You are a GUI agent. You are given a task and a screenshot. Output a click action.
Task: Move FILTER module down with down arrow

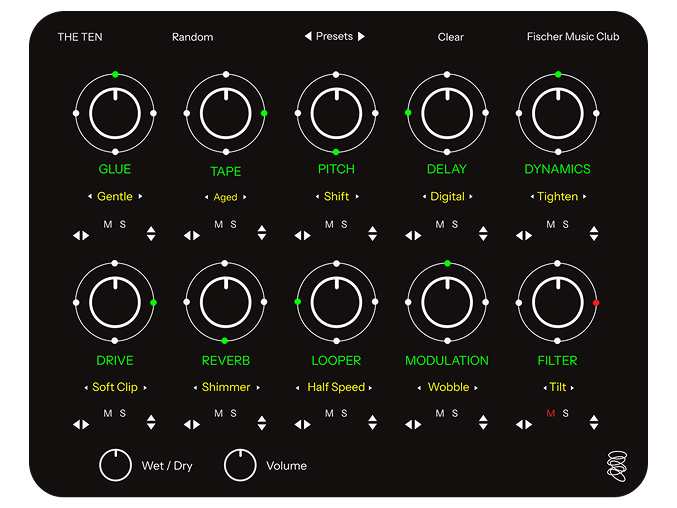[x=594, y=426]
